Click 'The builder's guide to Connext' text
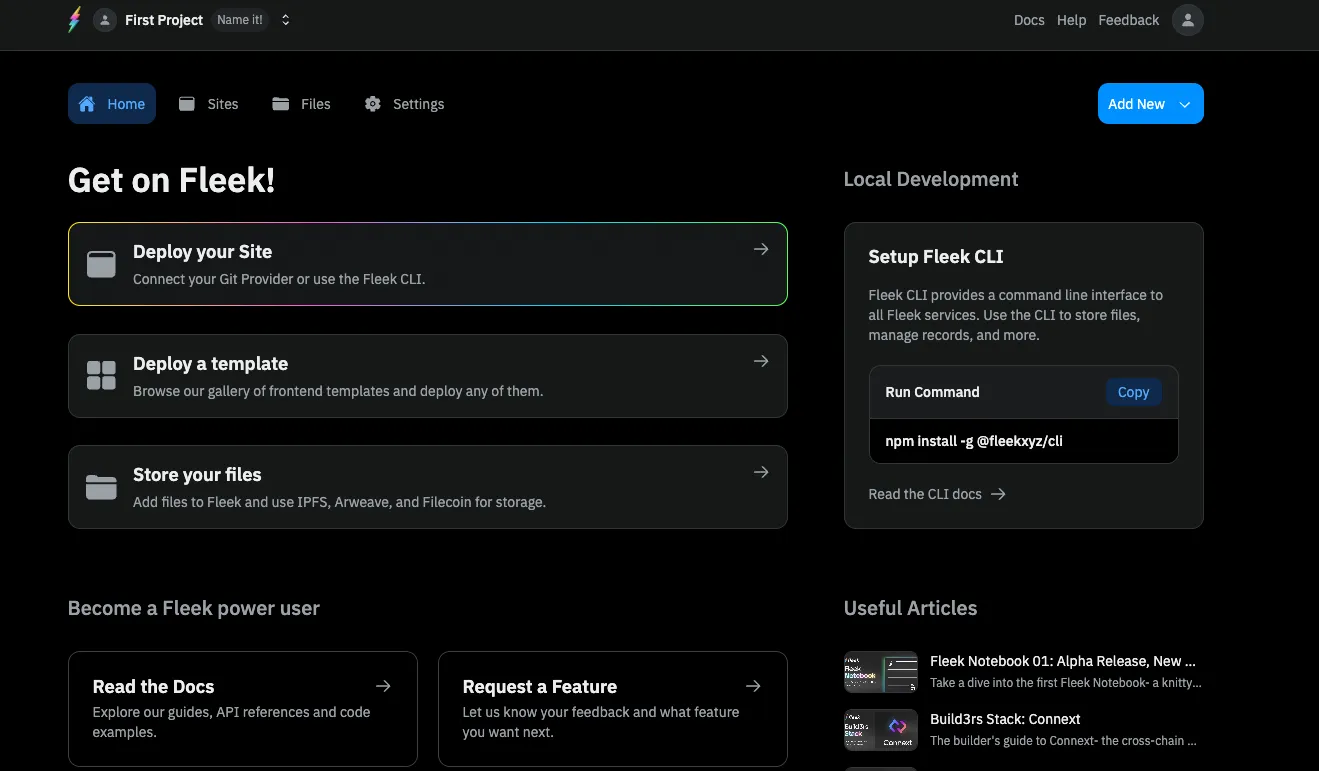This screenshot has height=771, width=1319. [x=1063, y=741]
